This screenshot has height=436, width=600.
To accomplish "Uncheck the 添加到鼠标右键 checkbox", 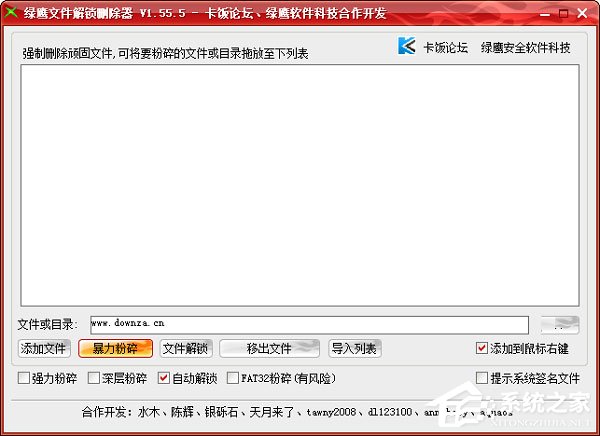I will pos(483,349).
